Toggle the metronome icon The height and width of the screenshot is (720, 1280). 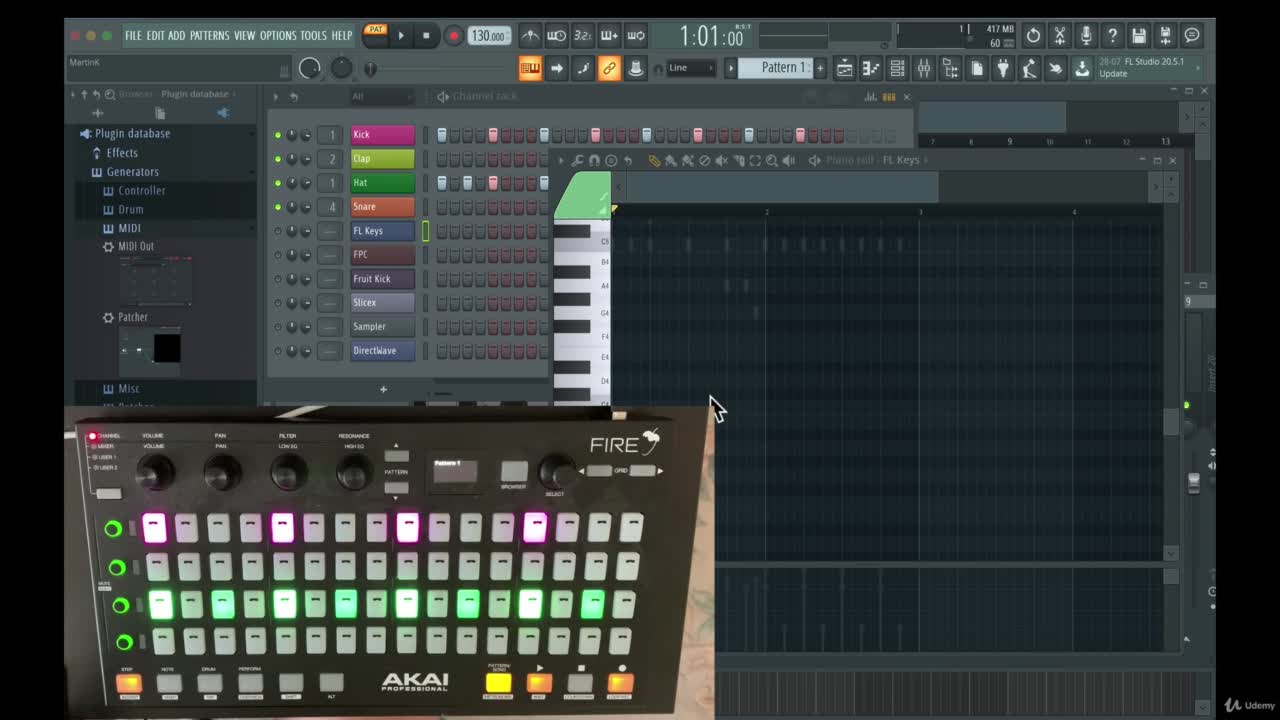[x=530, y=36]
